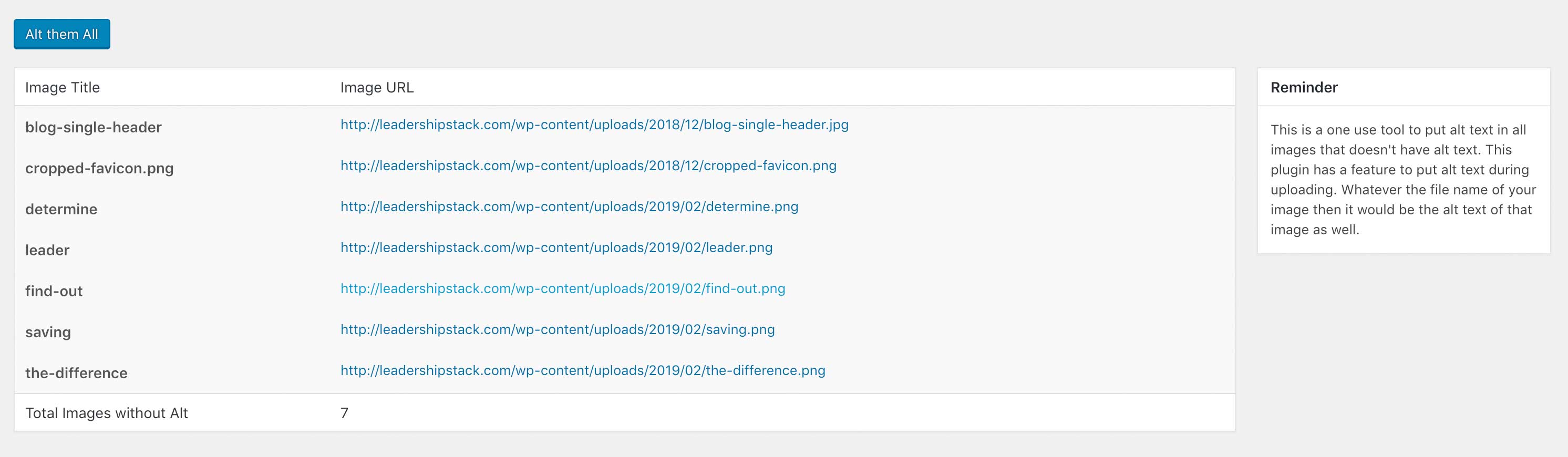Select the the-difference image title

76,373
